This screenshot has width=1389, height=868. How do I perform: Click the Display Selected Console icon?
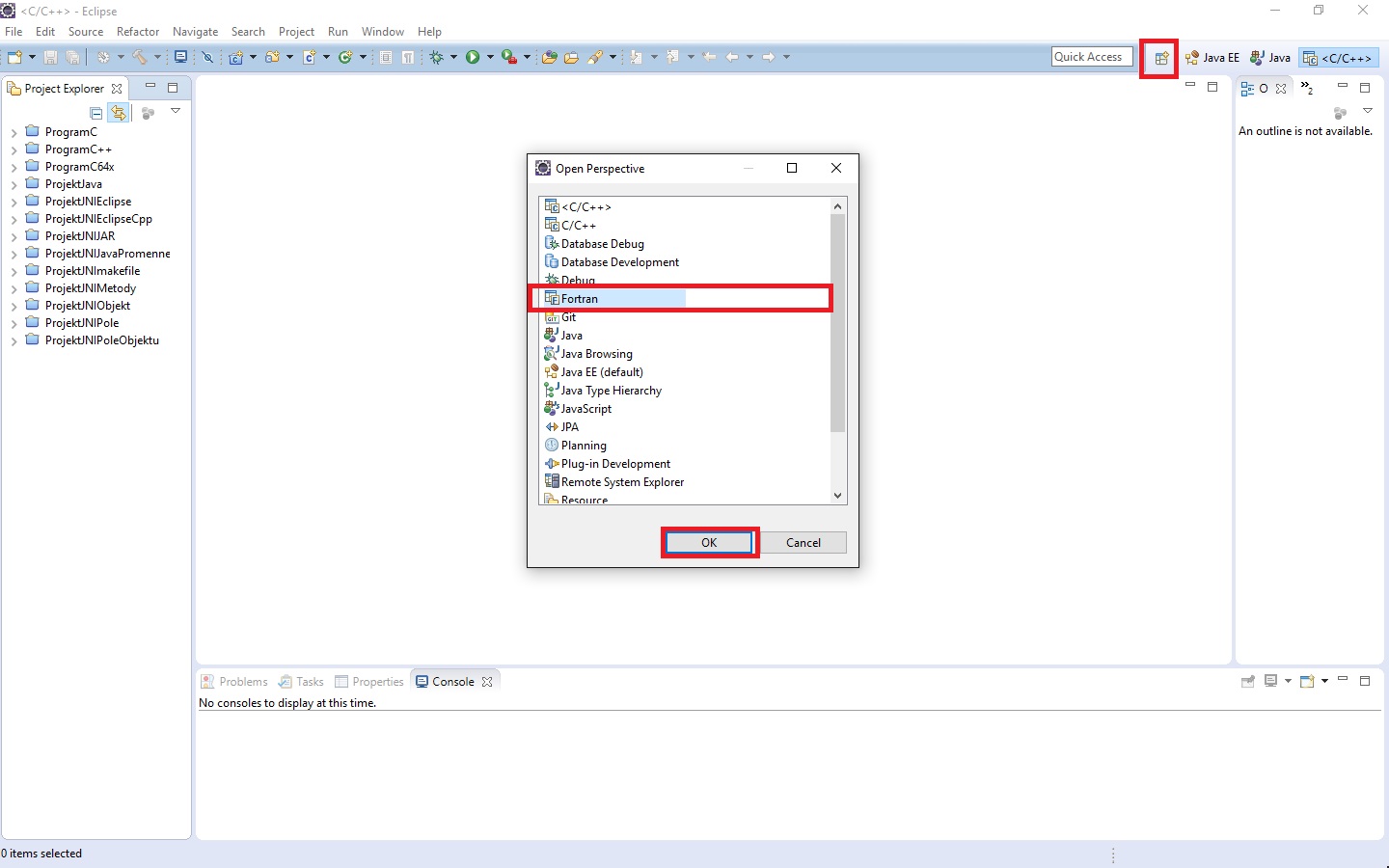coord(1271,681)
